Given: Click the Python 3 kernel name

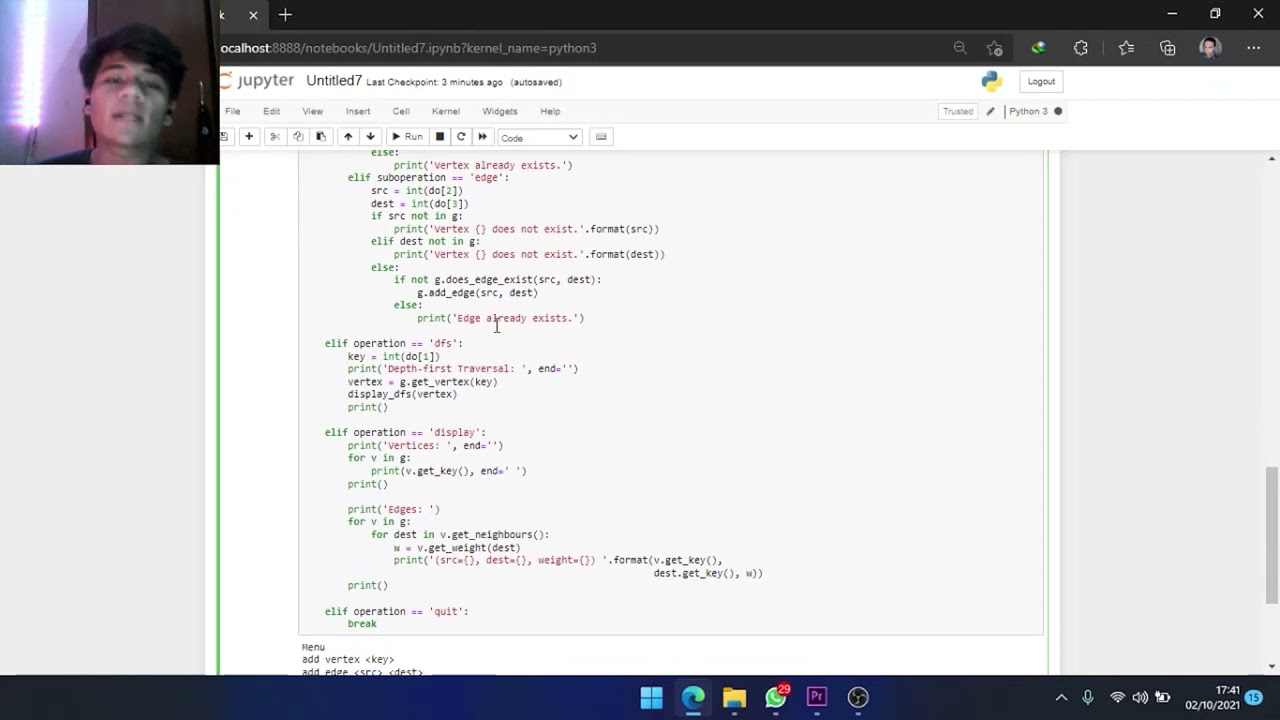Looking at the screenshot, I should [x=1028, y=111].
